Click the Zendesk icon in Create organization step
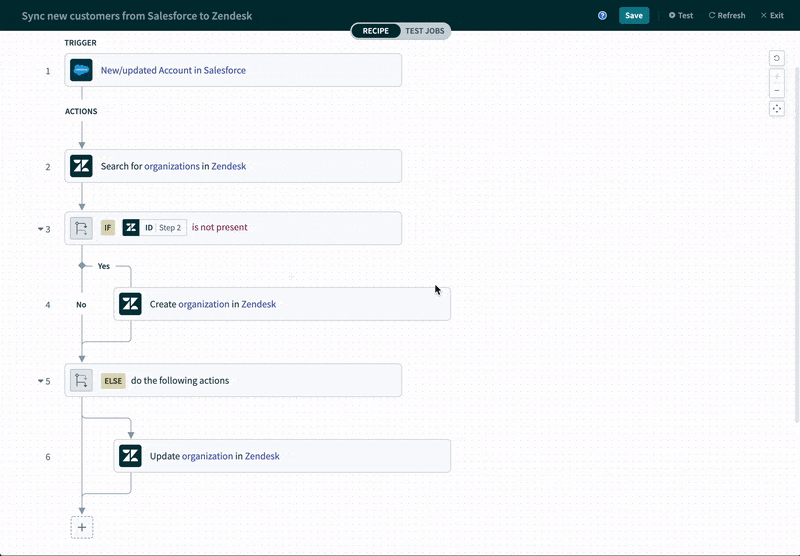 130,304
